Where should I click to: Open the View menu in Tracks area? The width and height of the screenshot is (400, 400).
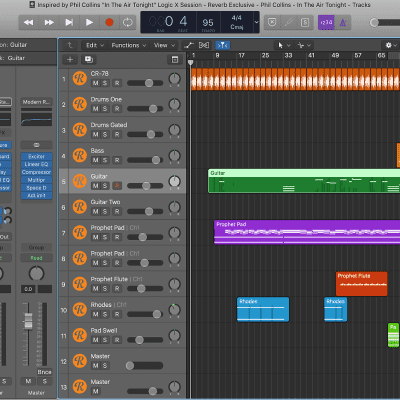[164, 45]
